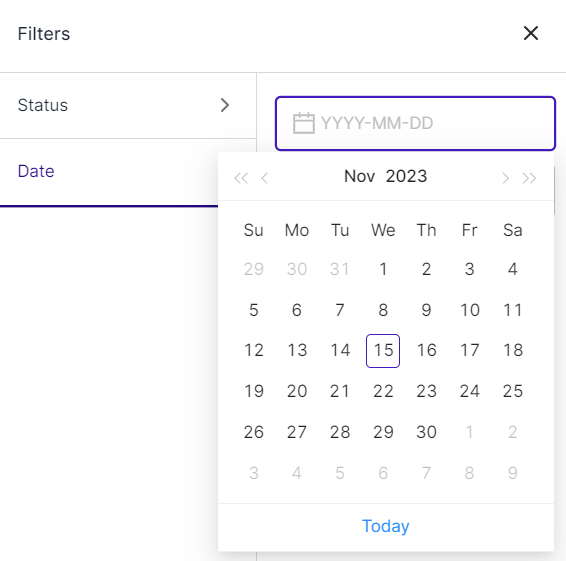Jump to next year with double-right arrows

(x=530, y=178)
